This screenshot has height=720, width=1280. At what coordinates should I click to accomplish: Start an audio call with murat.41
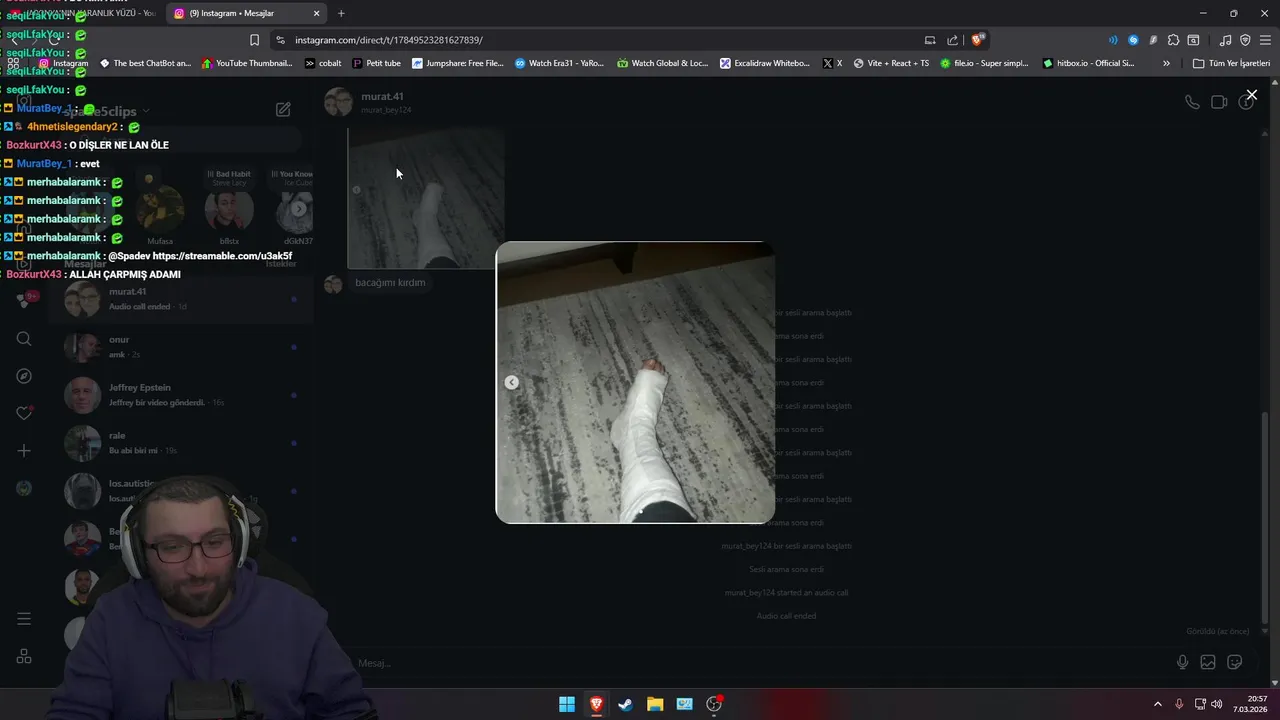(x=1192, y=102)
